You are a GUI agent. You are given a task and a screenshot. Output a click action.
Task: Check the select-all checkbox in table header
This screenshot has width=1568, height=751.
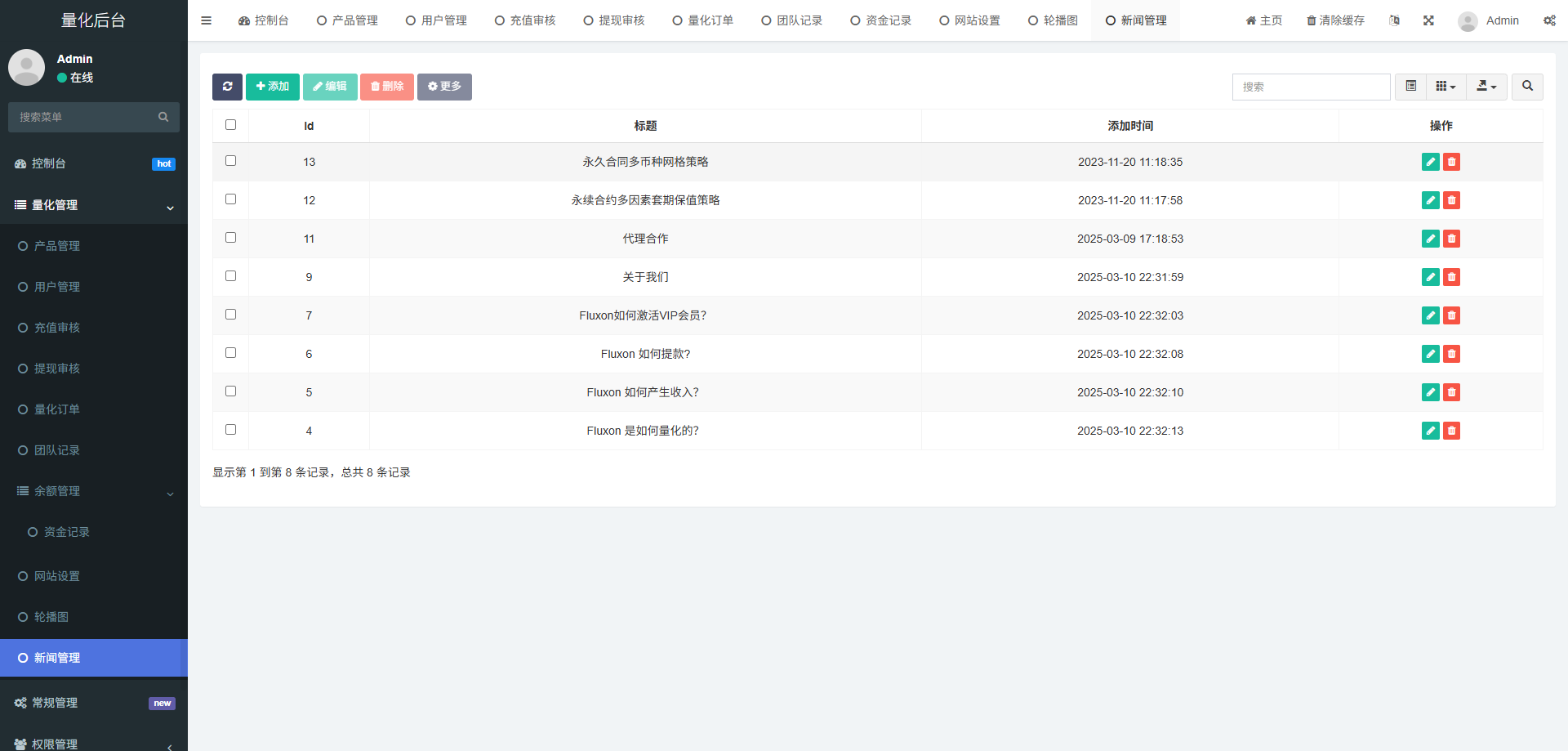click(x=230, y=125)
